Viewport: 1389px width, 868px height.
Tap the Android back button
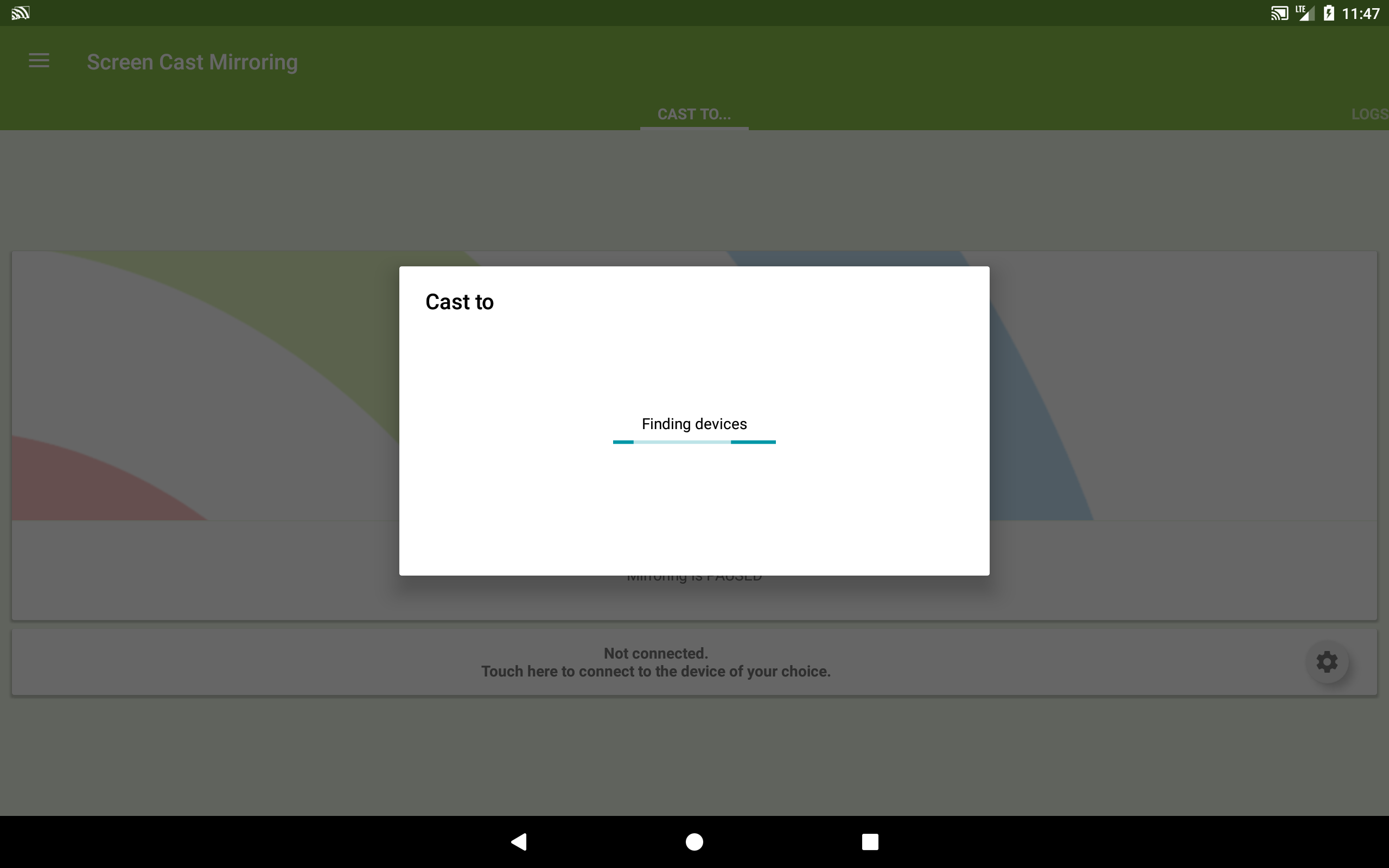point(519,841)
